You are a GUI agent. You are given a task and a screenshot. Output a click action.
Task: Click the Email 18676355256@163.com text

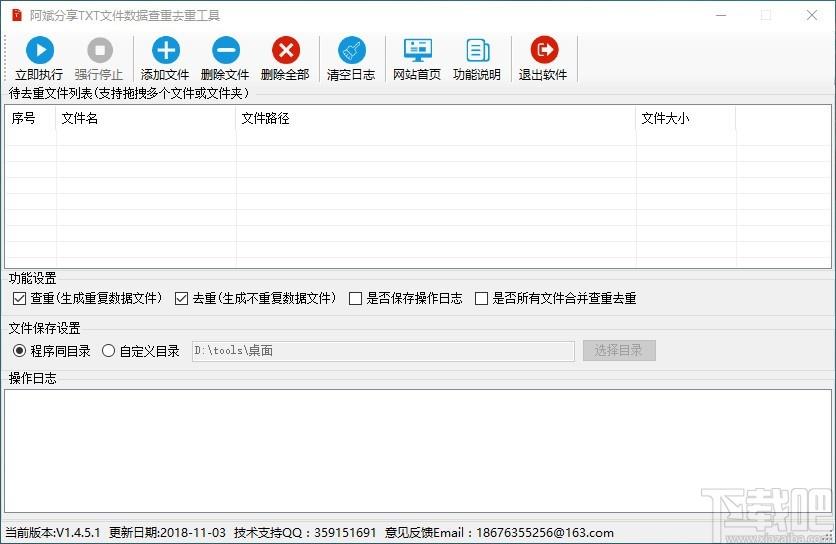545,532
